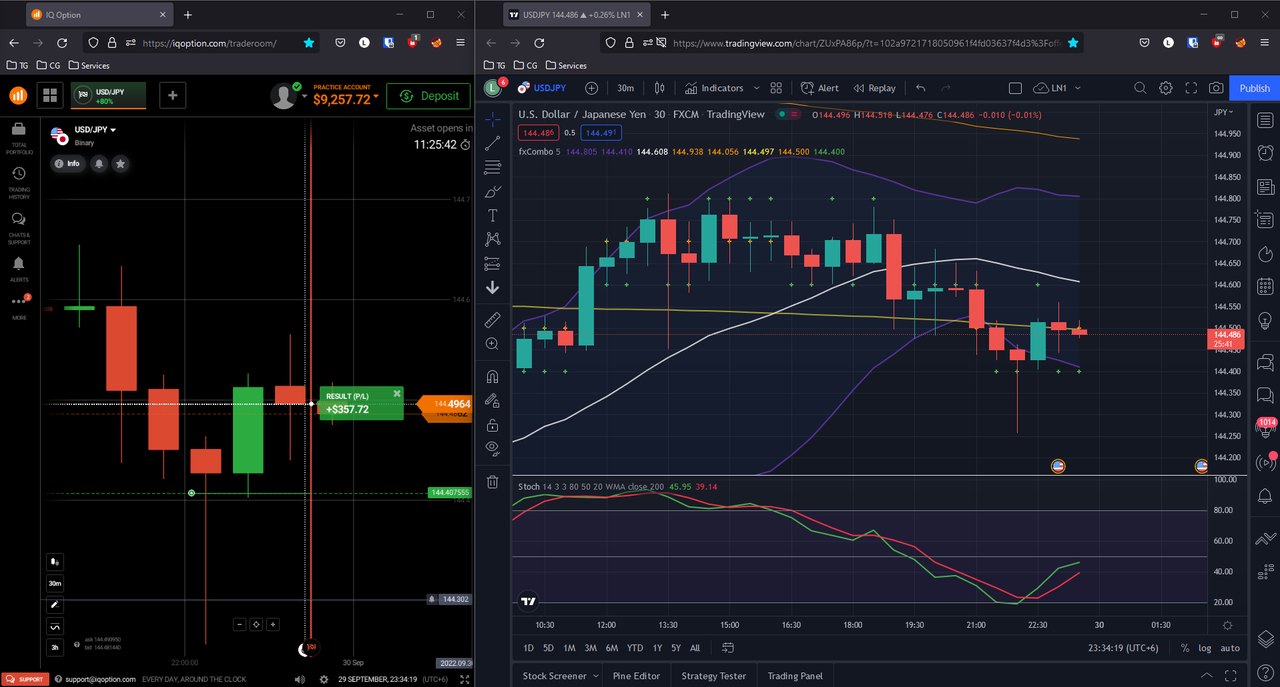Add a new asset tab with plus
The height and width of the screenshot is (687, 1280).
(172, 96)
